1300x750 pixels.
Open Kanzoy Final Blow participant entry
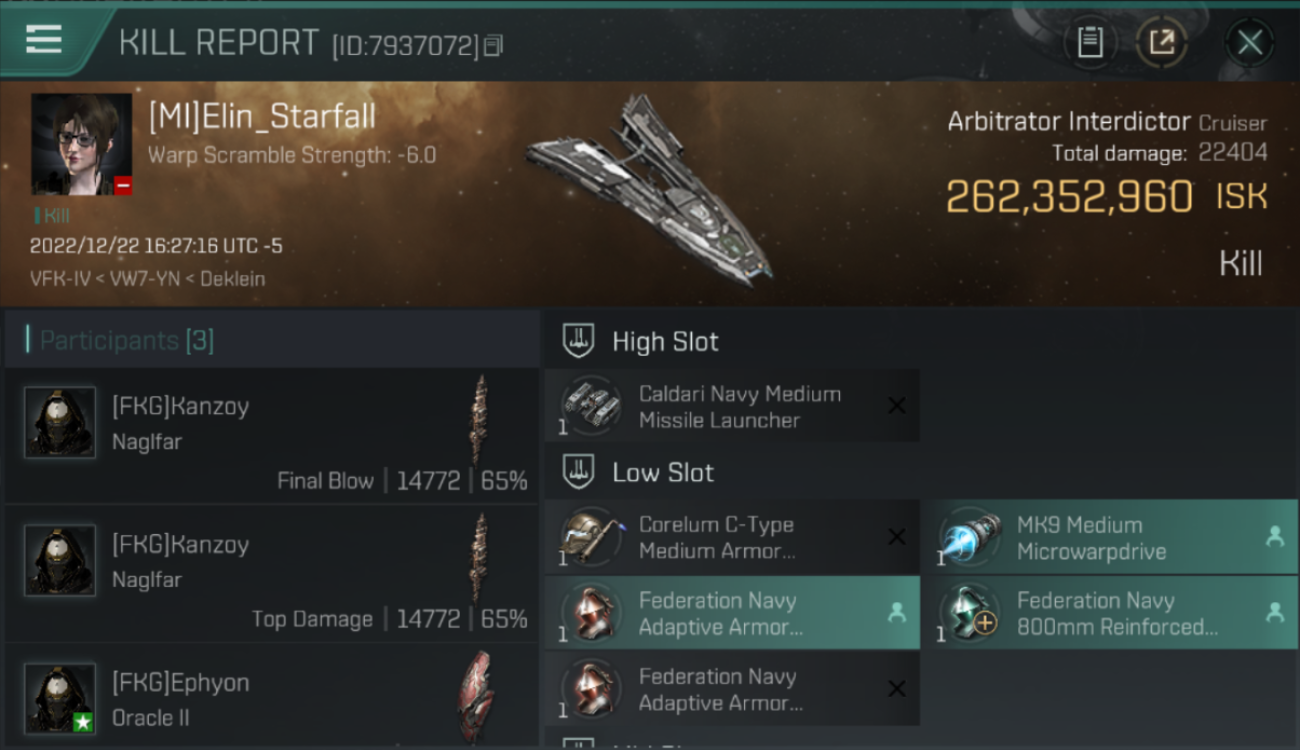(272, 435)
